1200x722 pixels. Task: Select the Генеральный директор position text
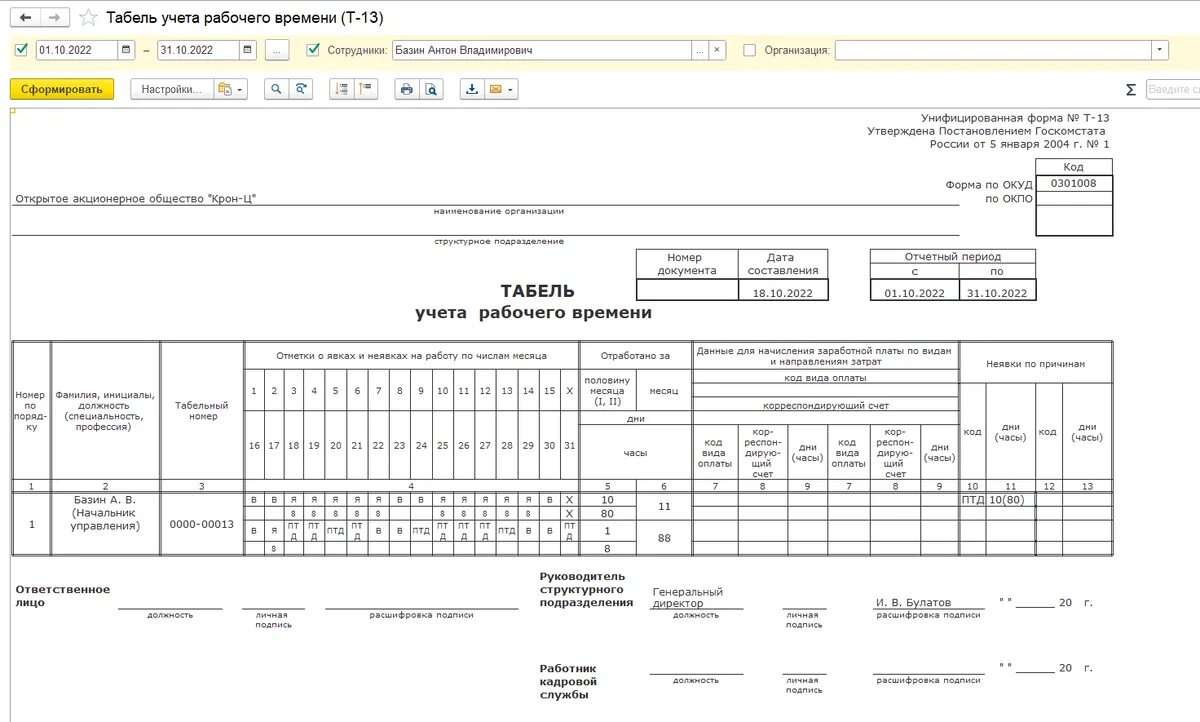(688, 598)
